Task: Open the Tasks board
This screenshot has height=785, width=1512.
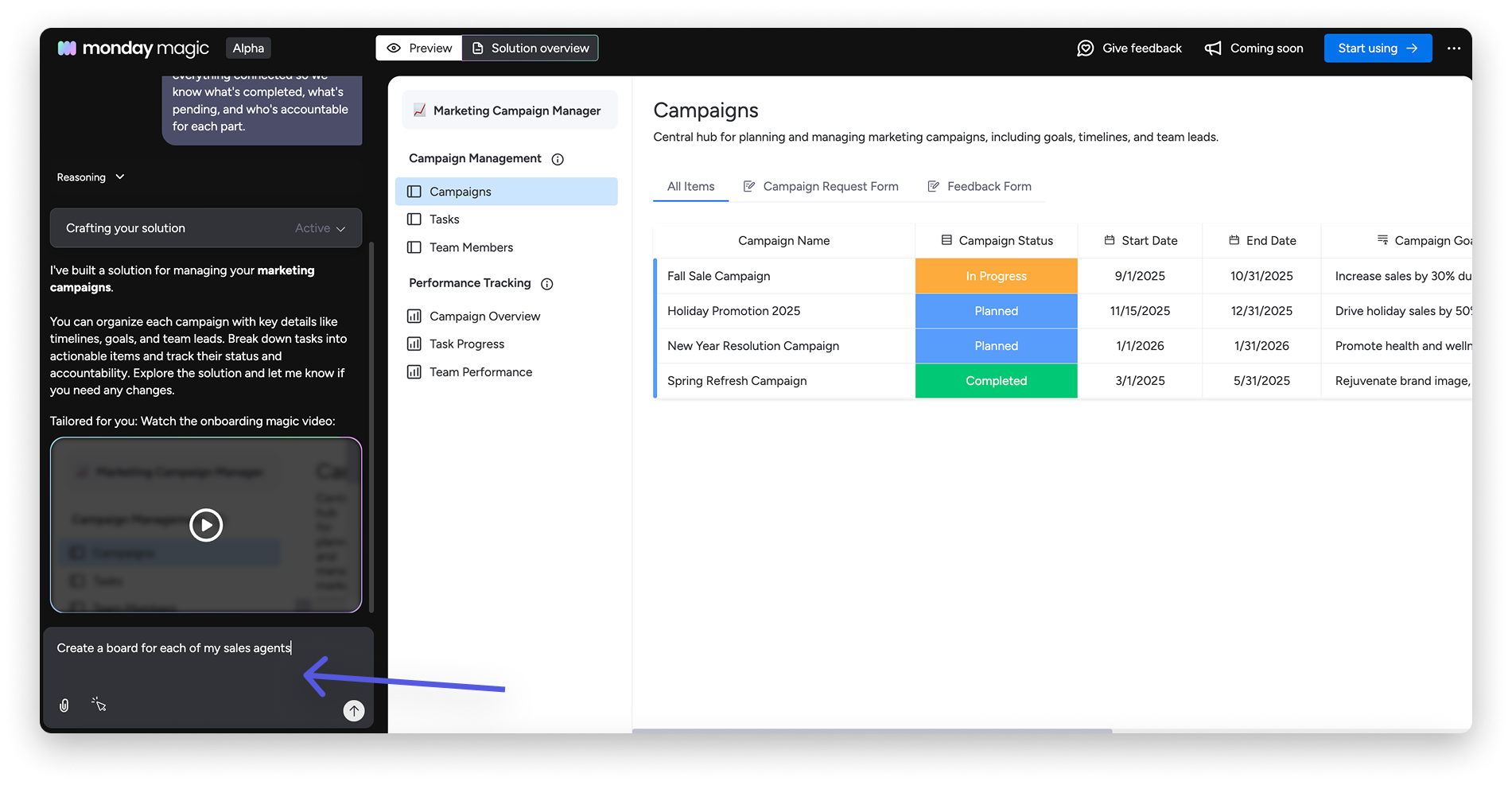Action: (506, 220)
